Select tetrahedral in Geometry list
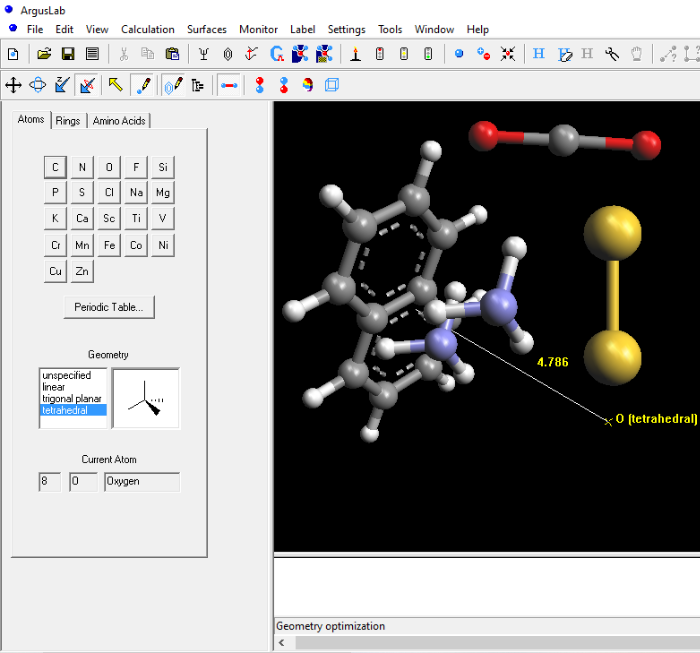This screenshot has height=653, width=700. pos(66,410)
